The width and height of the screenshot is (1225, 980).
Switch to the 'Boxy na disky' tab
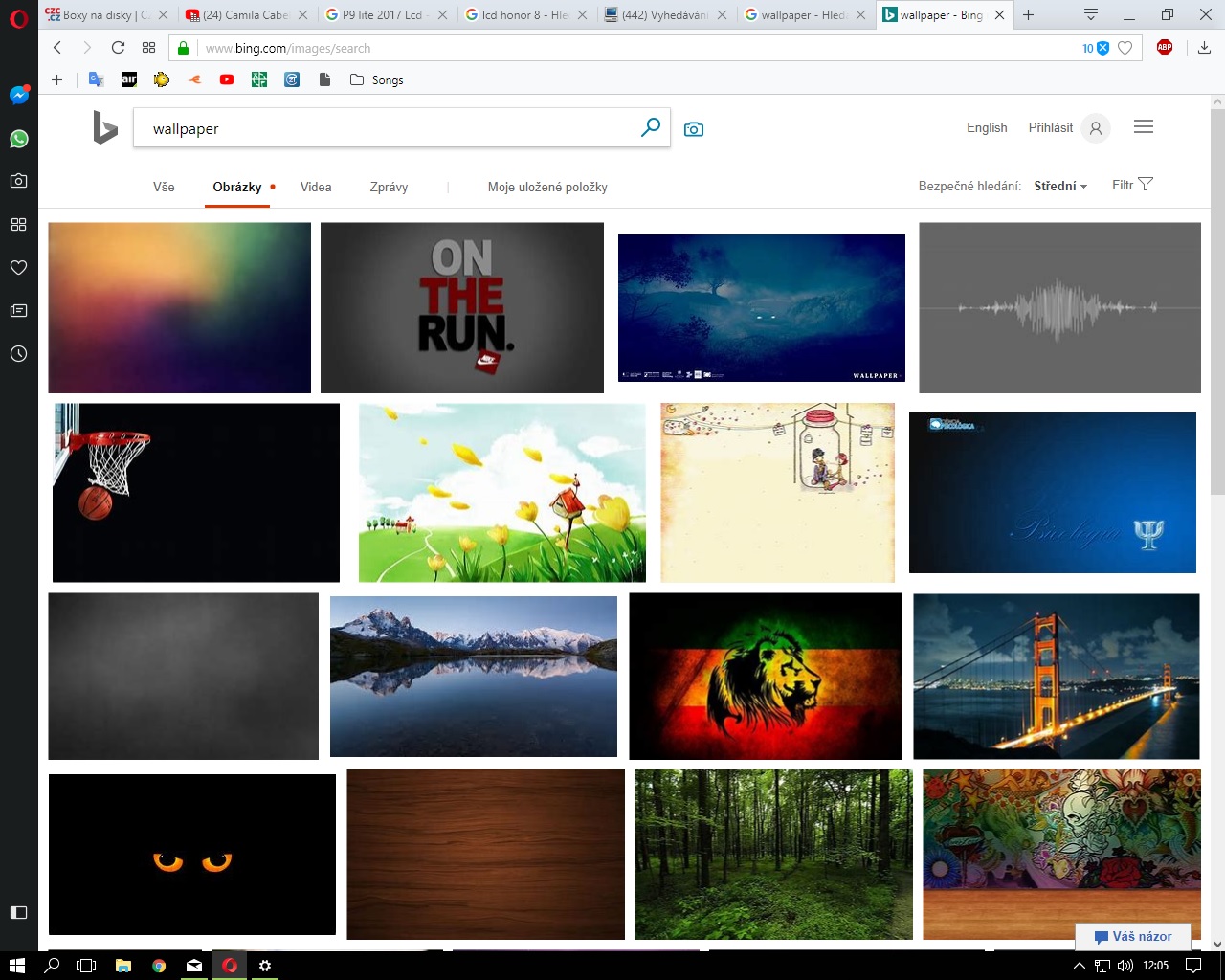point(107,14)
